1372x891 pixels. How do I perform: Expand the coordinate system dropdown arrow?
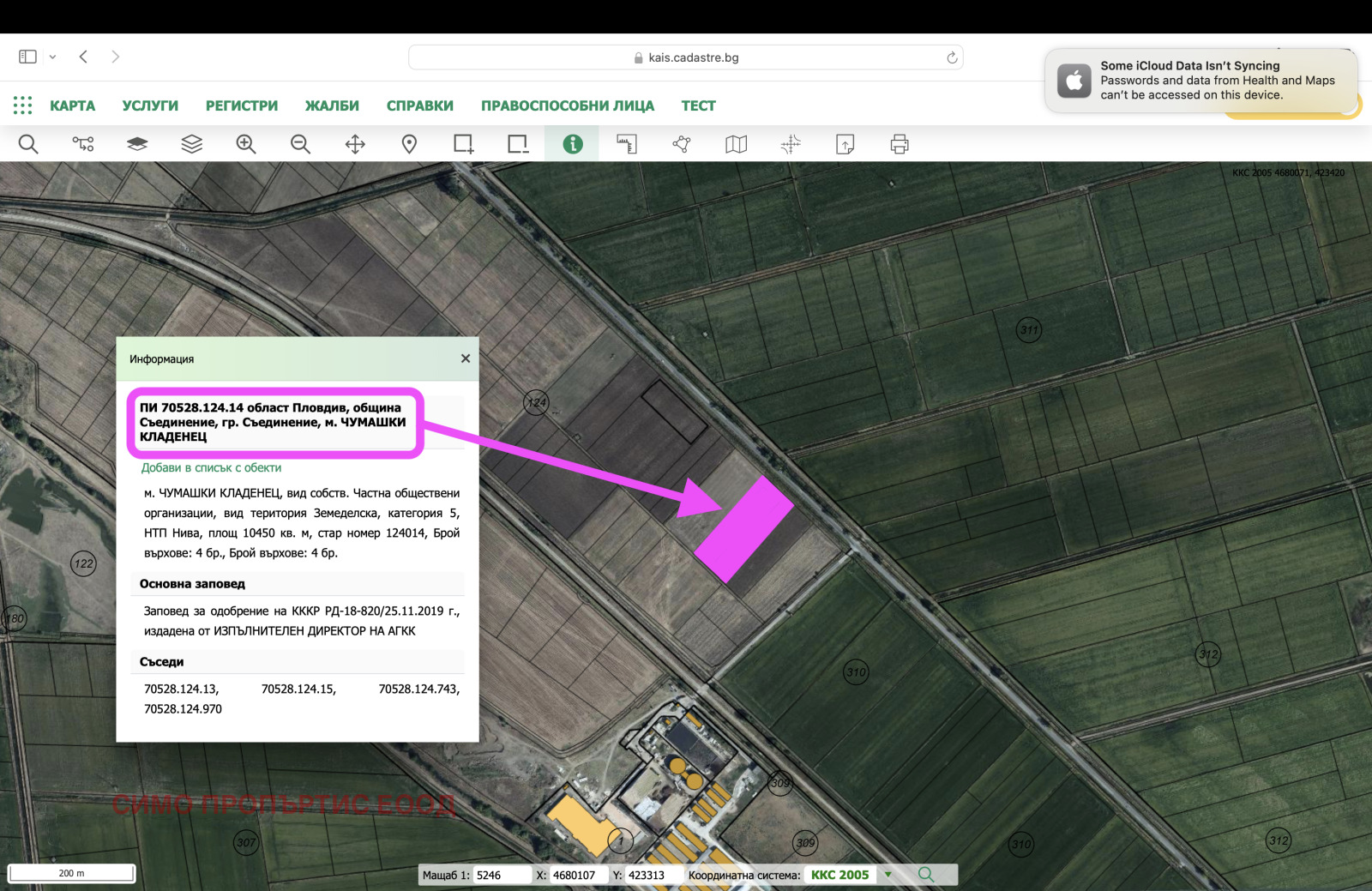(888, 875)
